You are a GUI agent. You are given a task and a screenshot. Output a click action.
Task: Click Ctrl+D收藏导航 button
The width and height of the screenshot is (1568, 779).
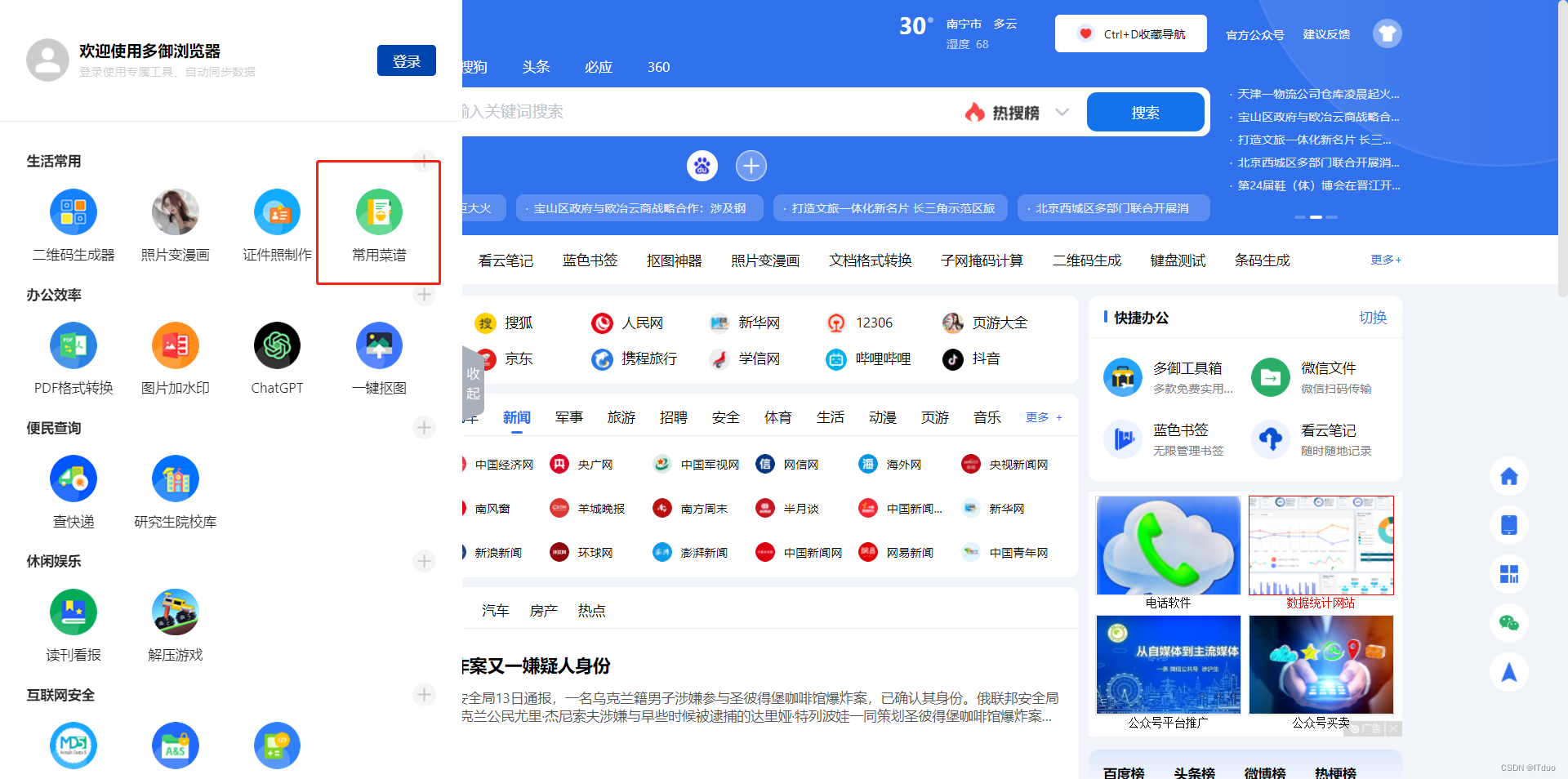point(1130,33)
